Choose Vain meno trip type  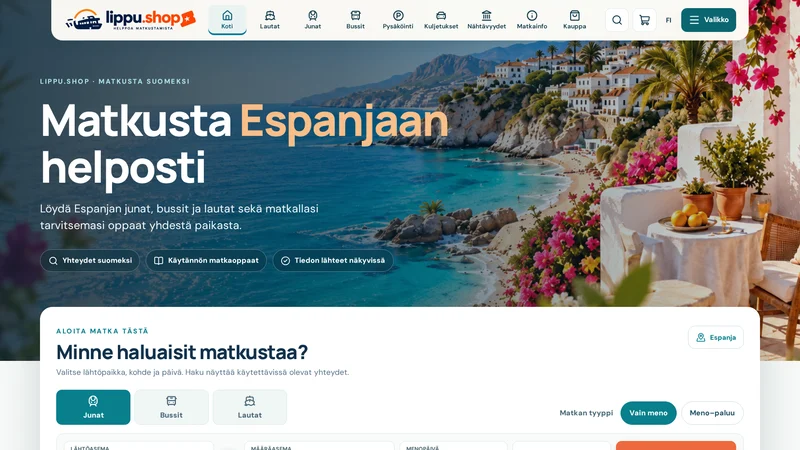pos(648,413)
